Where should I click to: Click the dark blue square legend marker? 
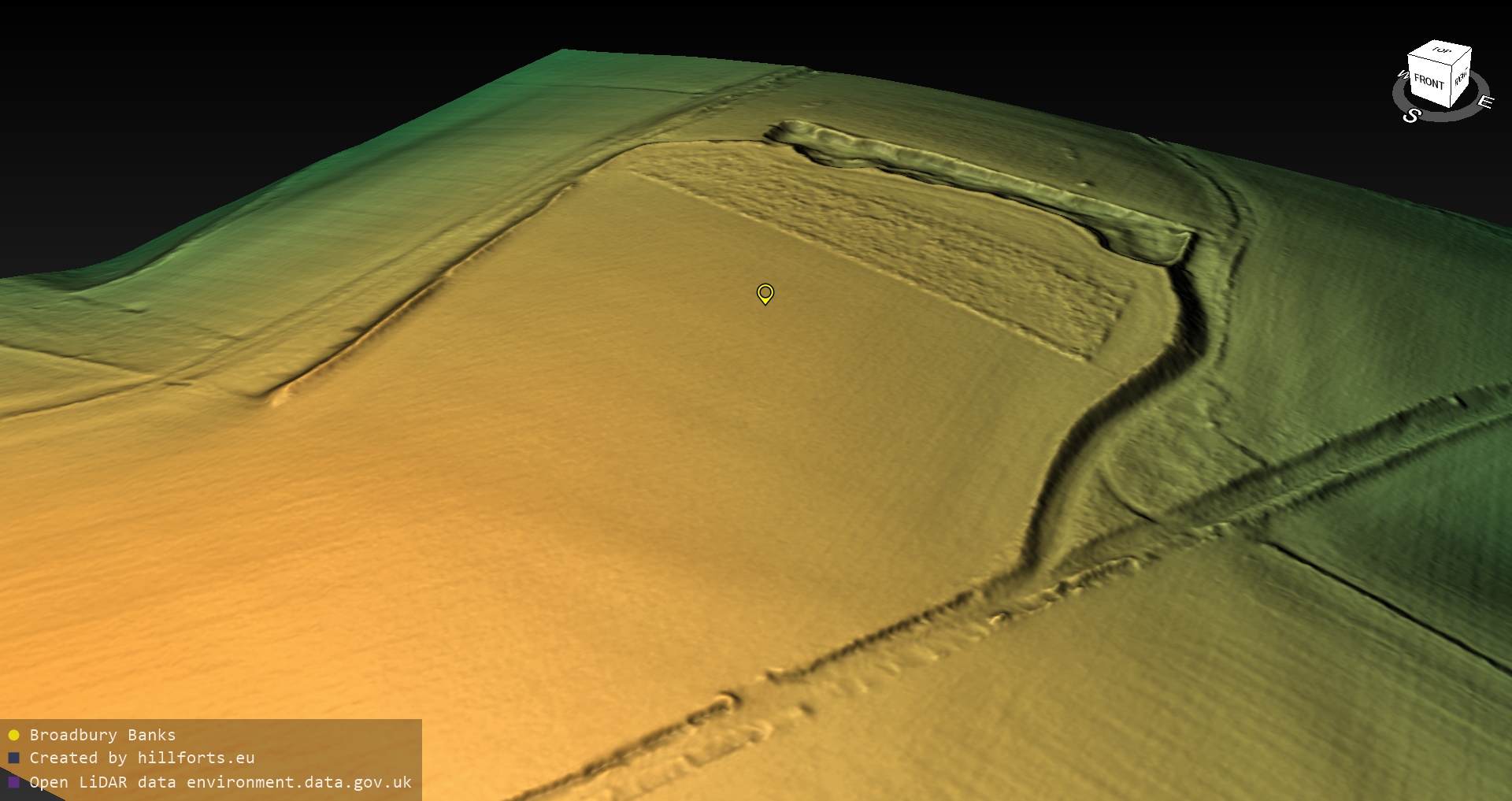[13, 758]
